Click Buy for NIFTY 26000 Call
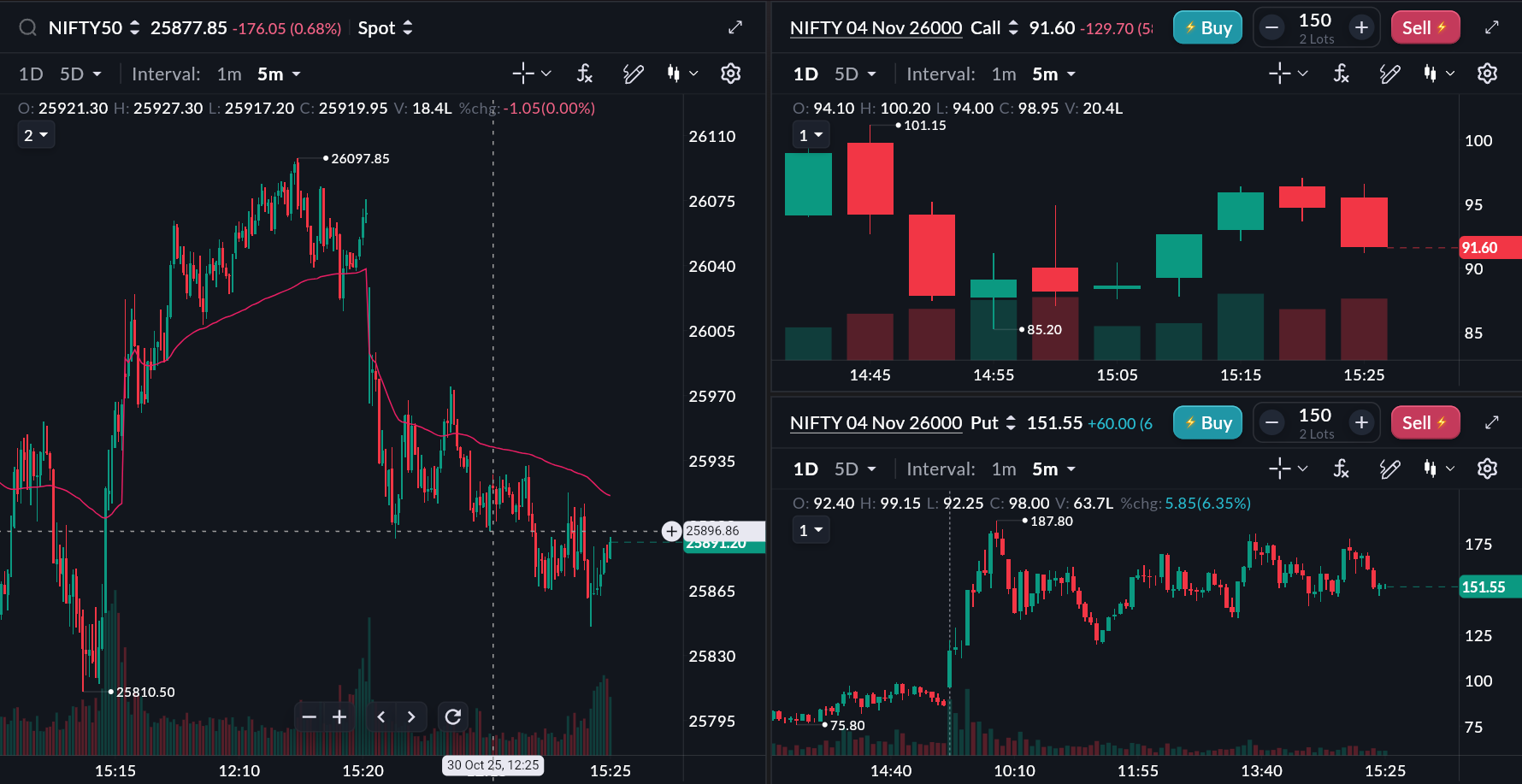 (1207, 28)
